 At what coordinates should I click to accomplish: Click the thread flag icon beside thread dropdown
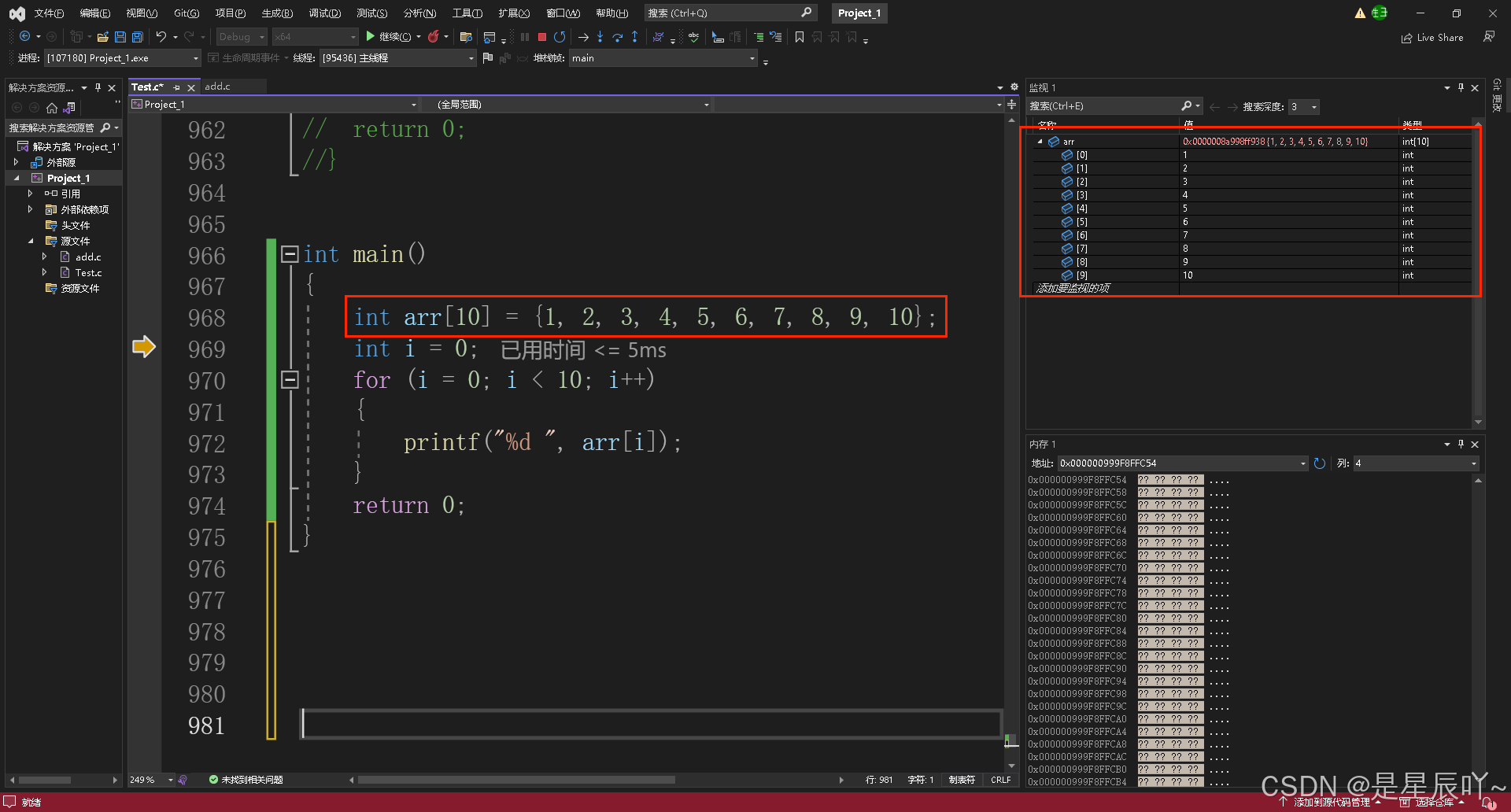[x=488, y=57]
